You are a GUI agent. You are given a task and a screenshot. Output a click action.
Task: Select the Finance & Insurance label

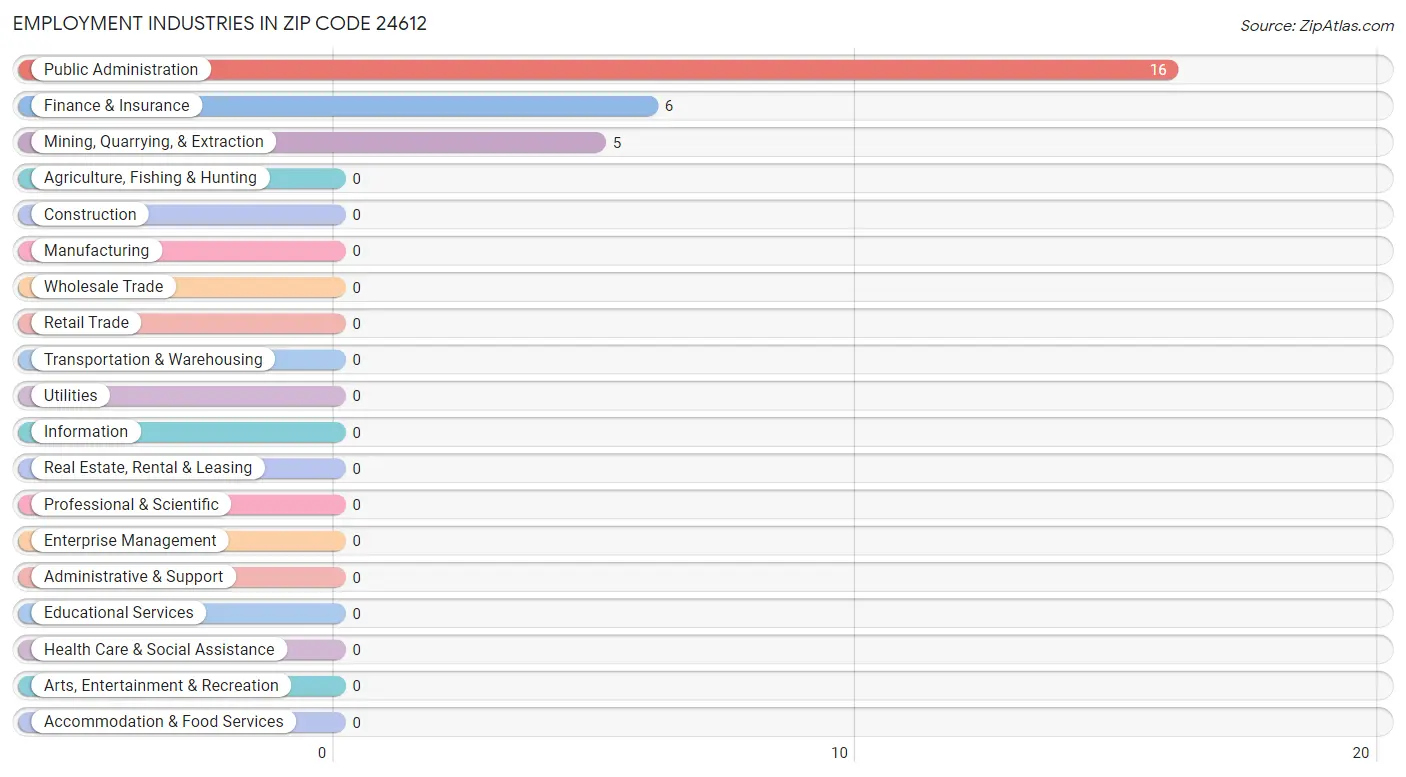pos(116,105)
